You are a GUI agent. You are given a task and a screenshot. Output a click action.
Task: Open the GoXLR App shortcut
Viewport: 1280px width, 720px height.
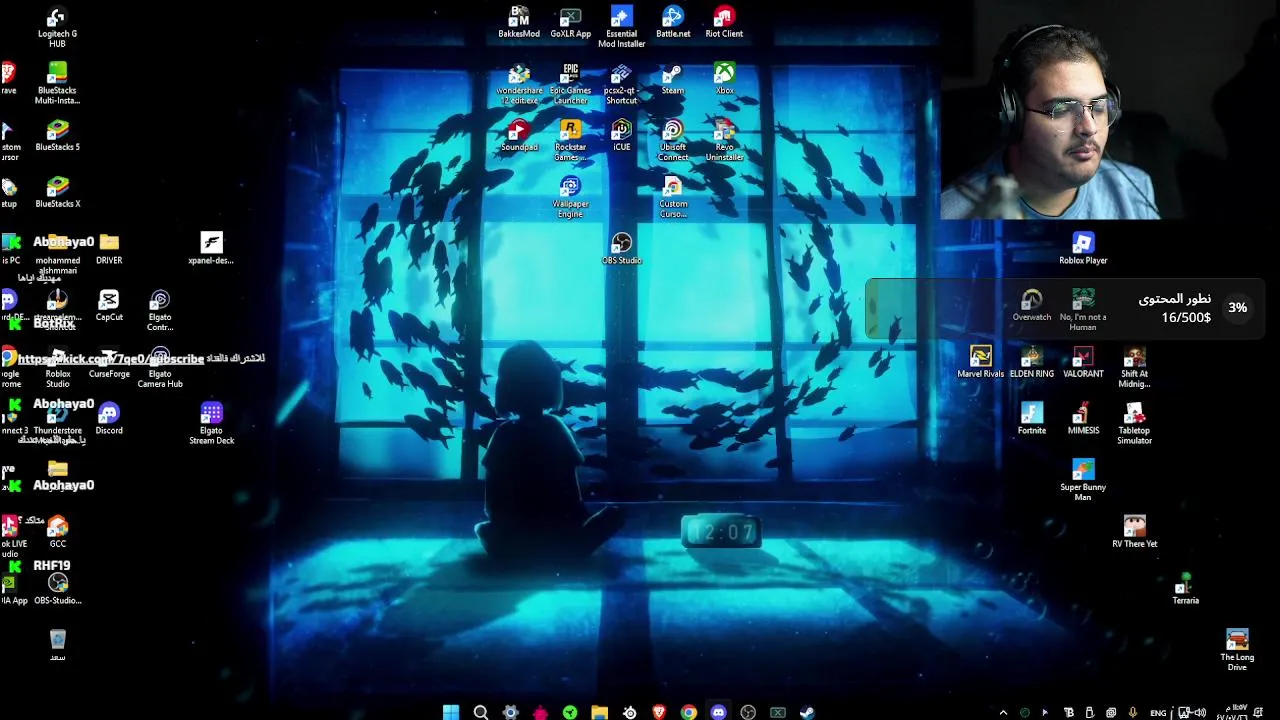tap(570, 22)
